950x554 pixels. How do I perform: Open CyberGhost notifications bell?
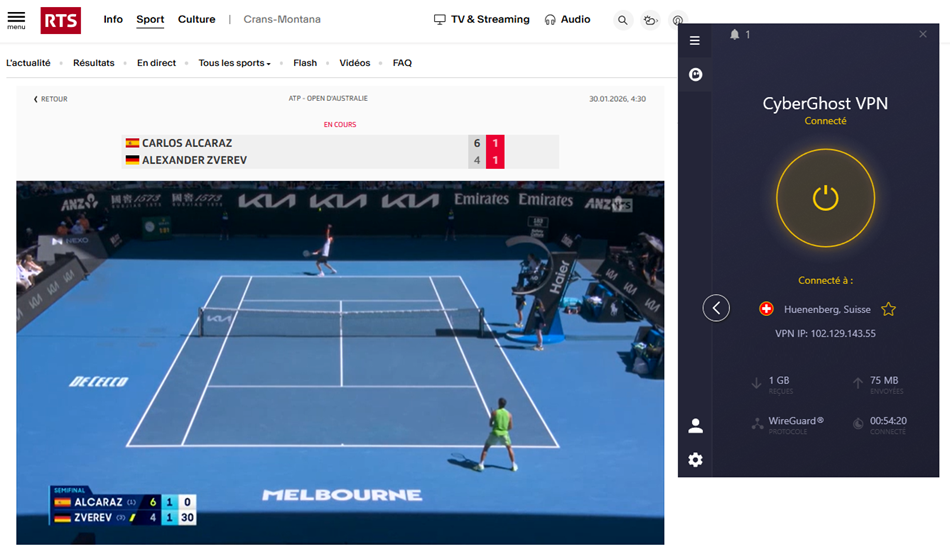tap(735, 35)
